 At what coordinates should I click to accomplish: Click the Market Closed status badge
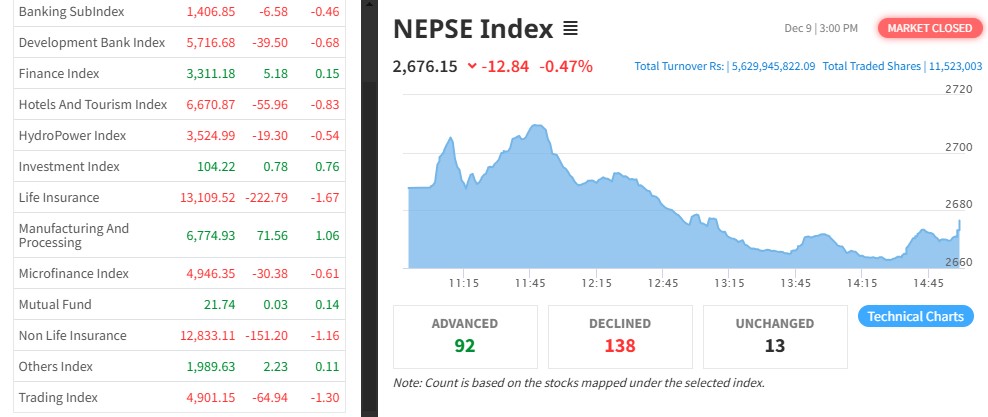[x=929, y=28]
